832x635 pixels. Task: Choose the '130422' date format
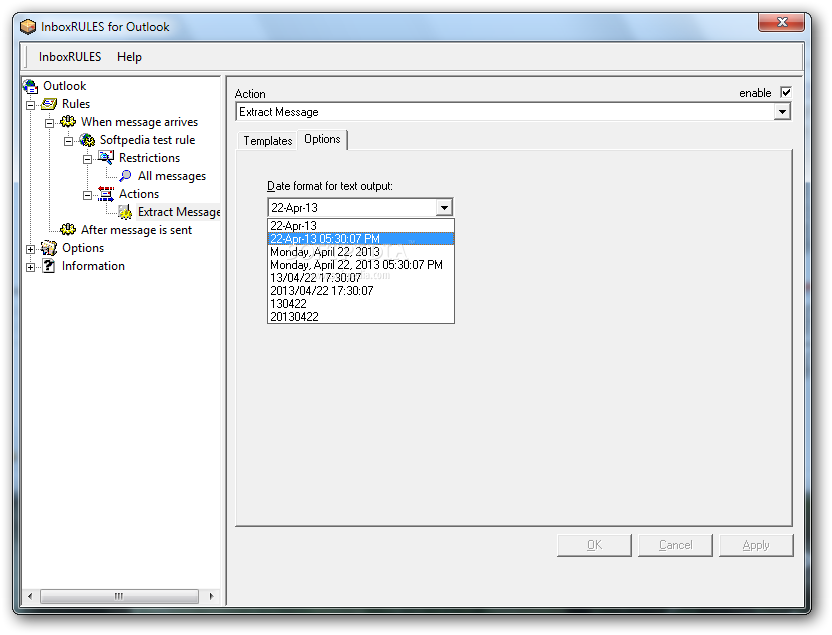pos(361,304)
